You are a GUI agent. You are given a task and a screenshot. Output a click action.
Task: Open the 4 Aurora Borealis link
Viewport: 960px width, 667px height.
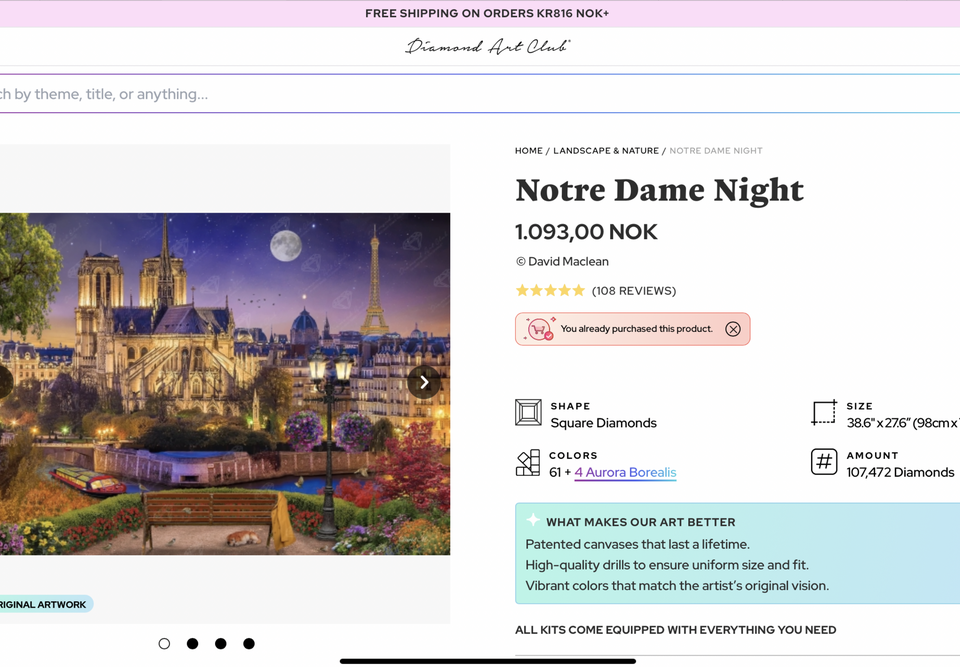coord(625,472)
